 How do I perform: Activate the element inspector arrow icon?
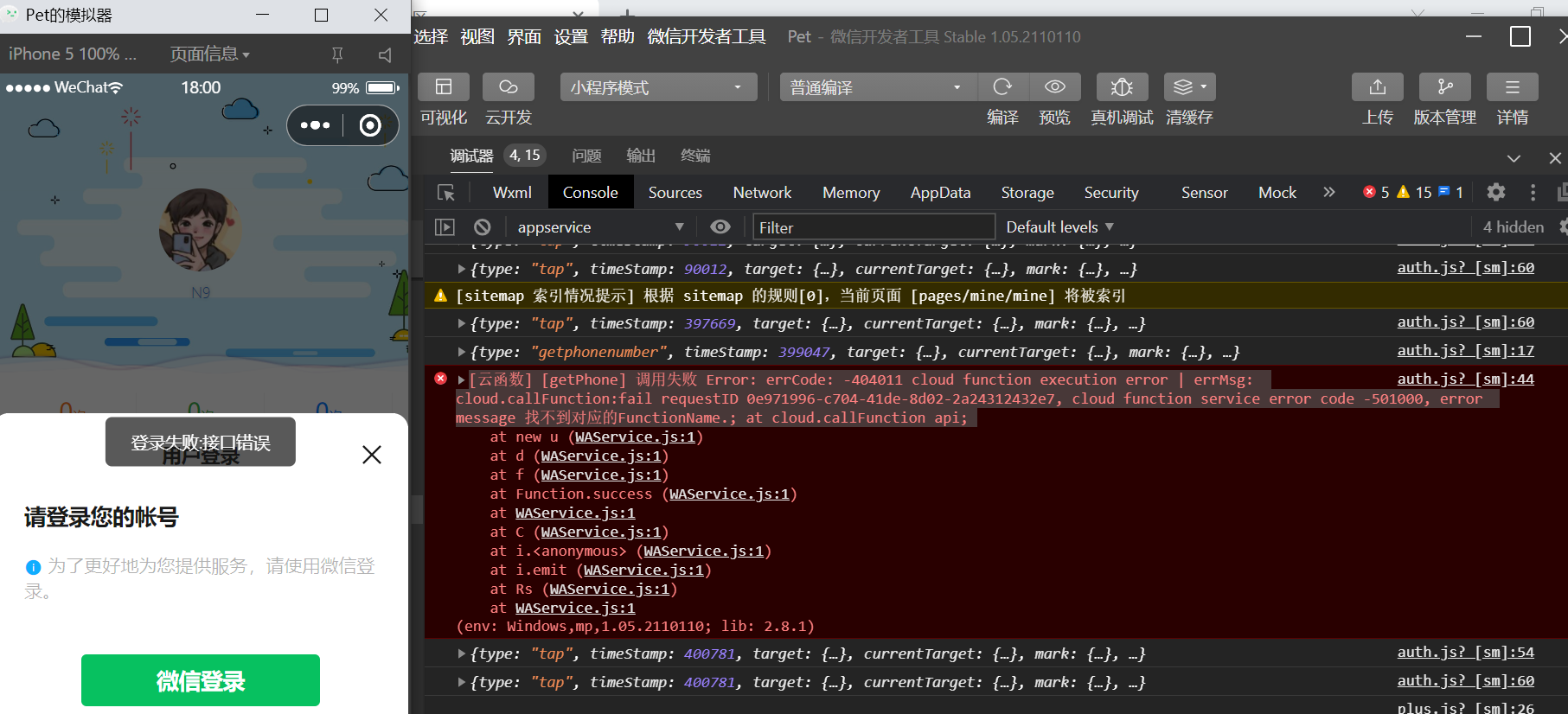pos(446,192)
